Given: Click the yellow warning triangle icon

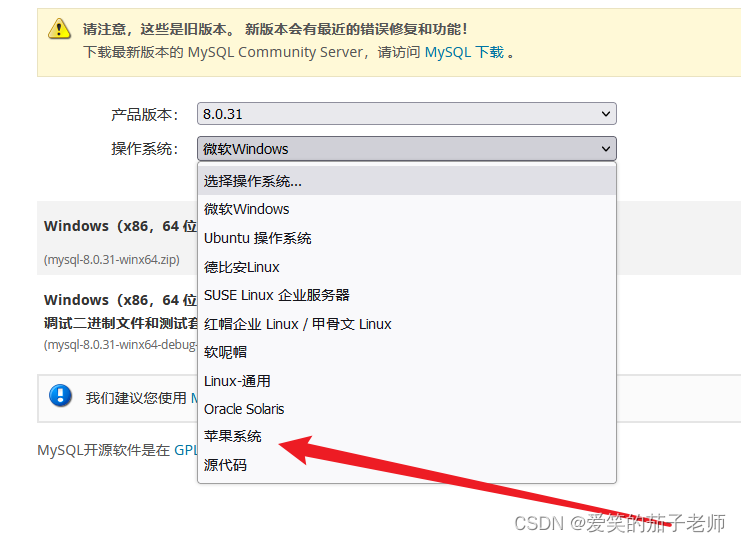Looking at the screenshot, I should coord(60,29).
